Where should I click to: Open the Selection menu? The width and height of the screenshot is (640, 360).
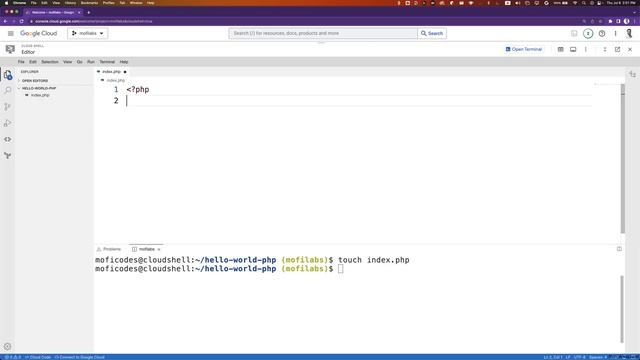[50, 62]
